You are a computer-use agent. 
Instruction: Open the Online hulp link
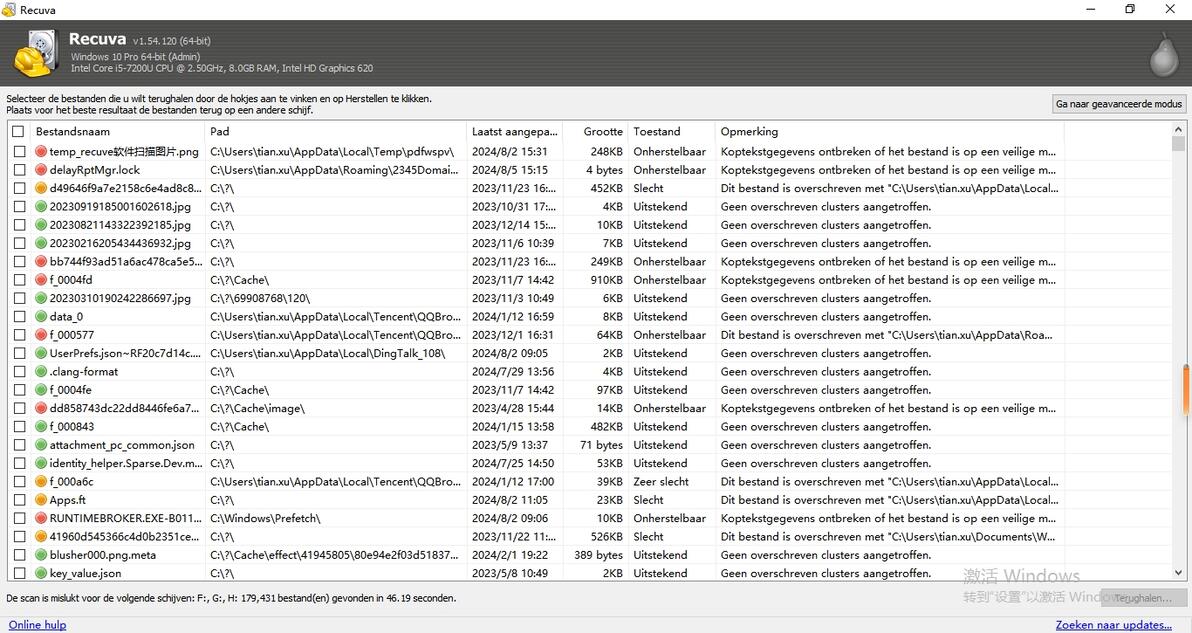pos(38,625)
